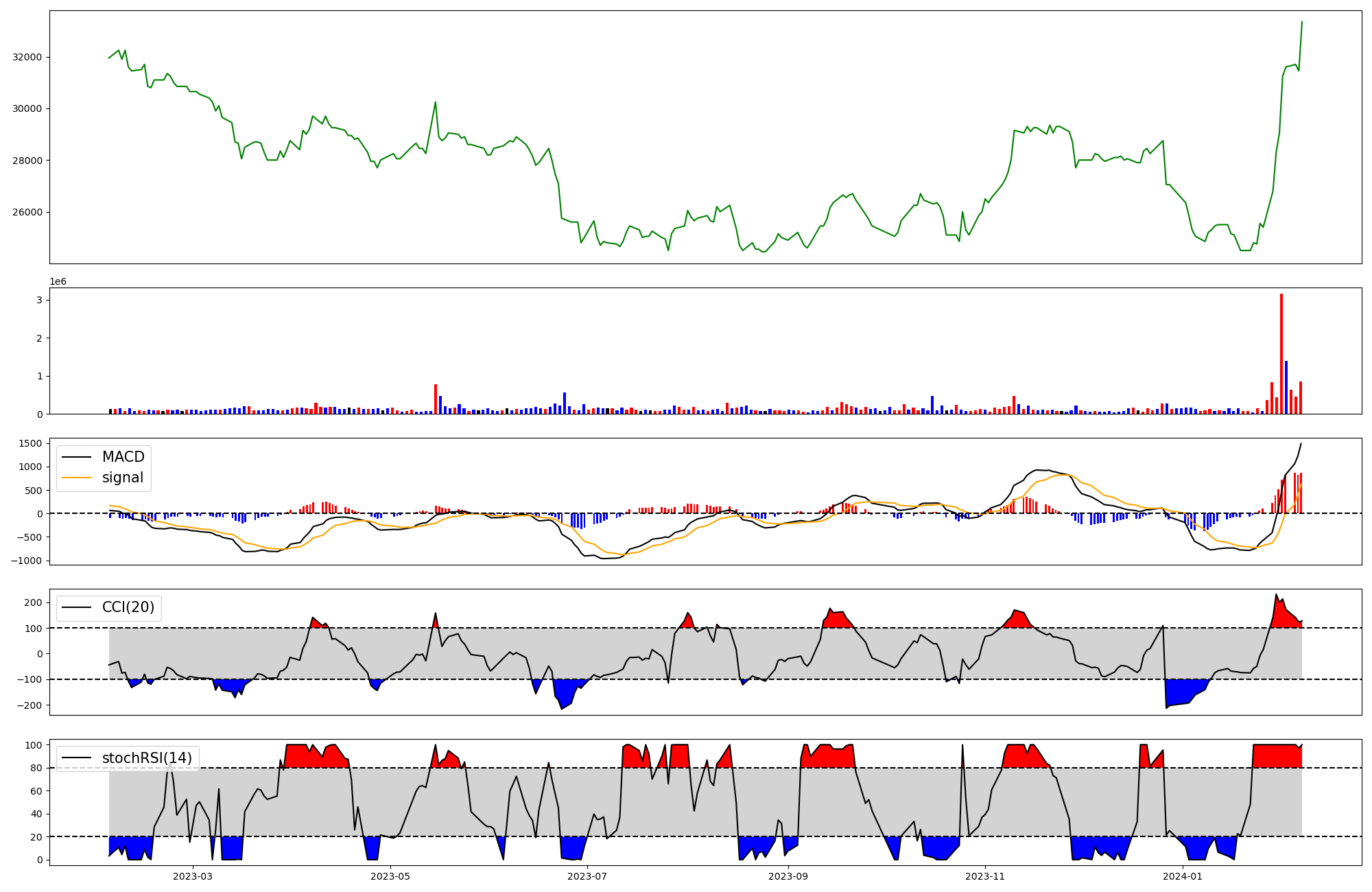Click the 2023-11 date tick label
Screen dimensions: 1372x892
click(985, 876)
